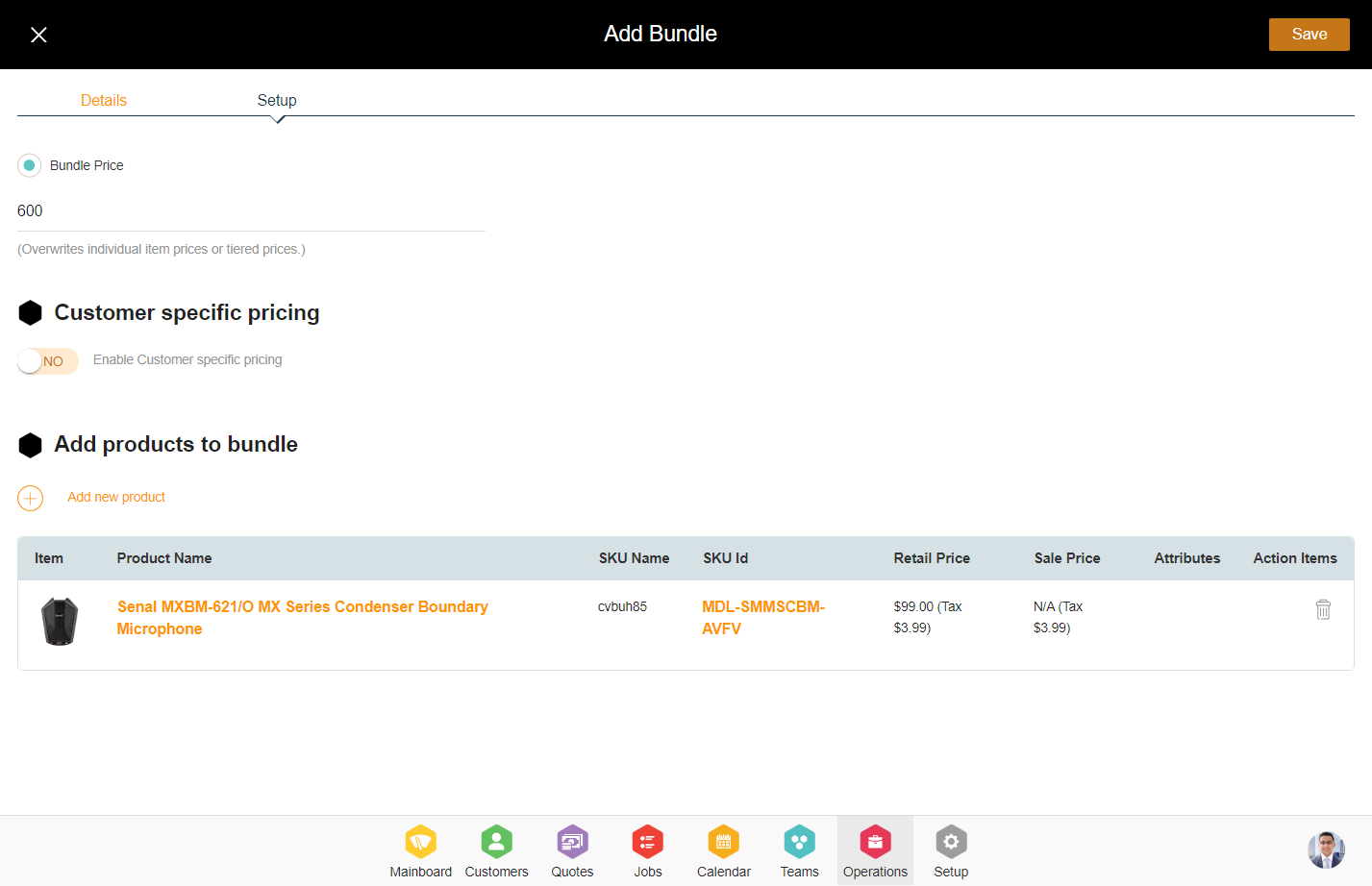Click the SKU Name column header
The width and height of the screenshot is (1372, 886).
click(634, 558)
